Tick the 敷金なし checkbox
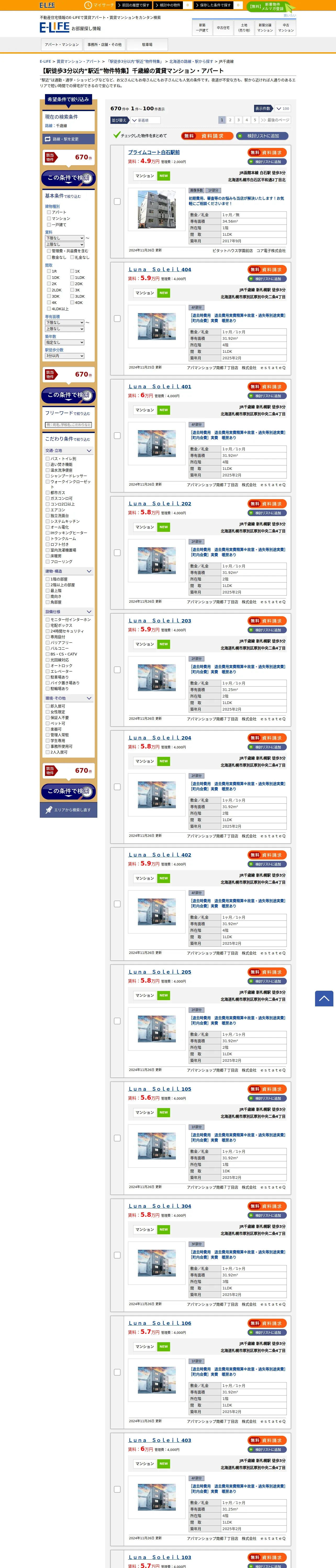The height and width of the screenshot is (1568, 336). [49, 257]
